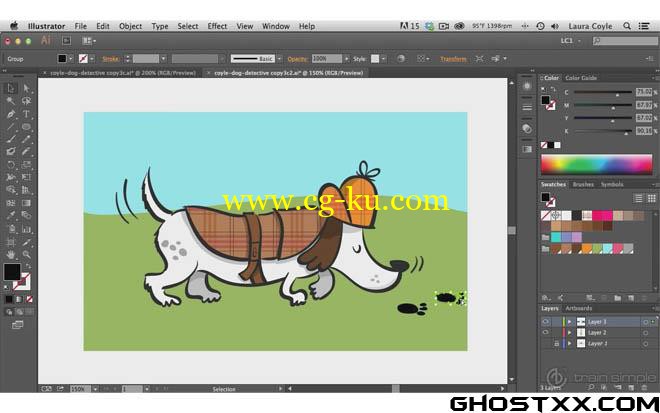Click the zoom level field in status bar

[80, 389]
